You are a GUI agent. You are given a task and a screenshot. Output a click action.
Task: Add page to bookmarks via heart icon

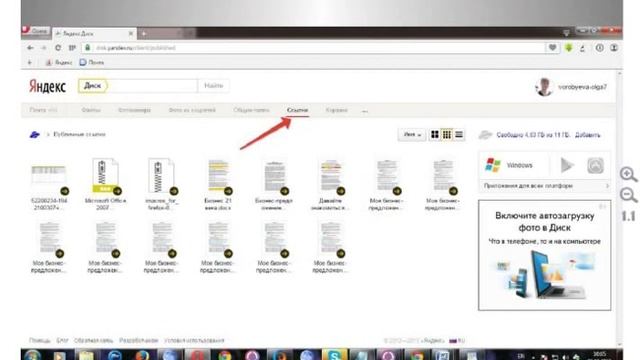[x=552, y=48]
